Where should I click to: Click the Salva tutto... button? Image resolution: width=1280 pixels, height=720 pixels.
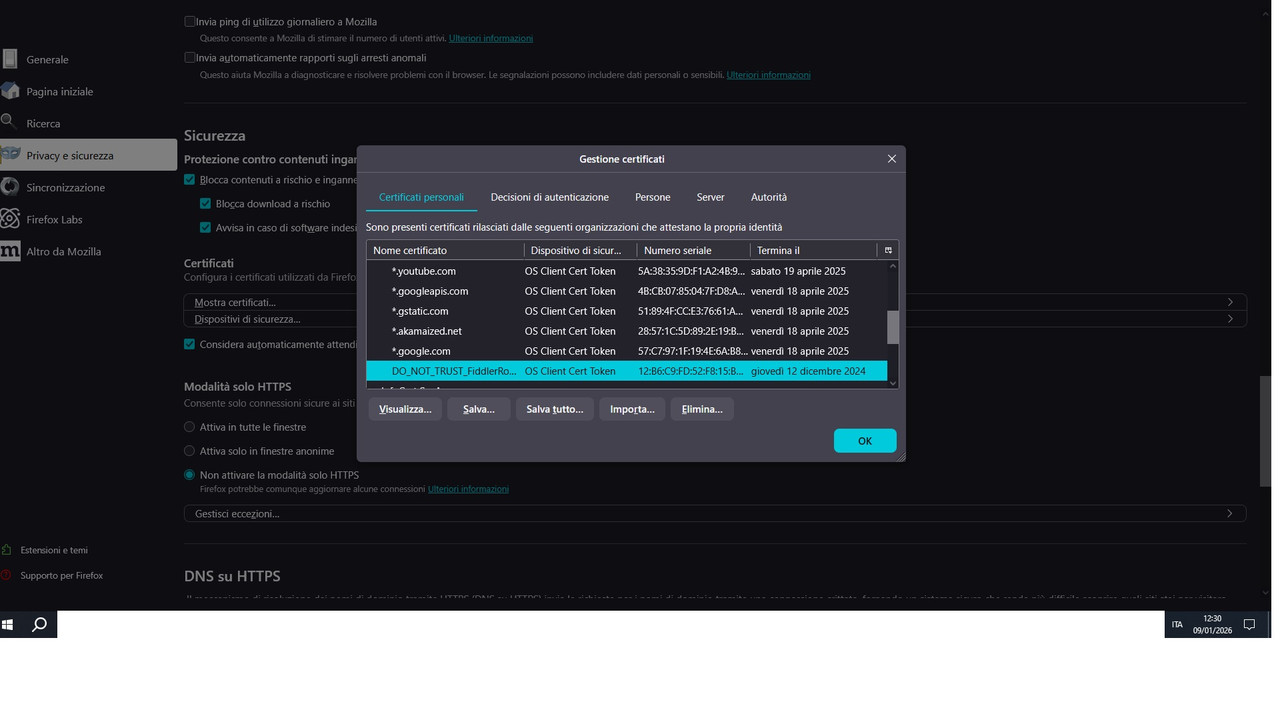[555, 409]
